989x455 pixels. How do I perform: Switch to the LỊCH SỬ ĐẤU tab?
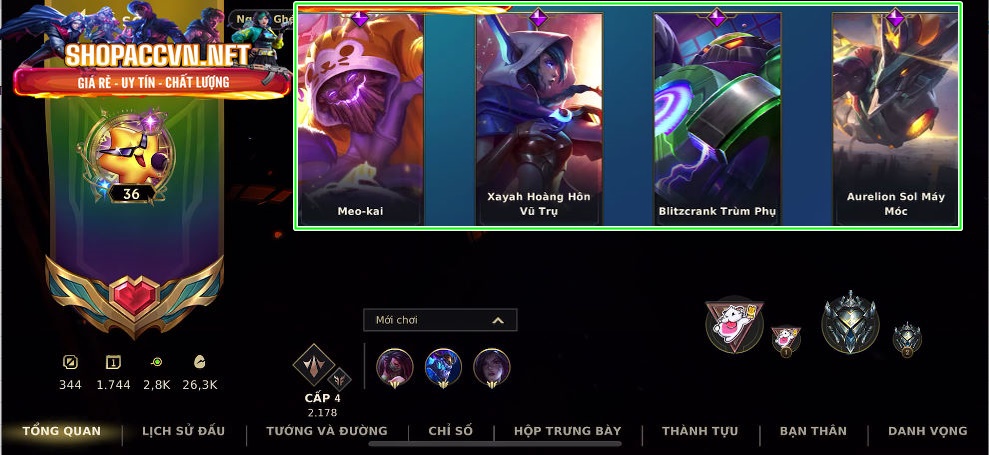[x=184, y=431]
